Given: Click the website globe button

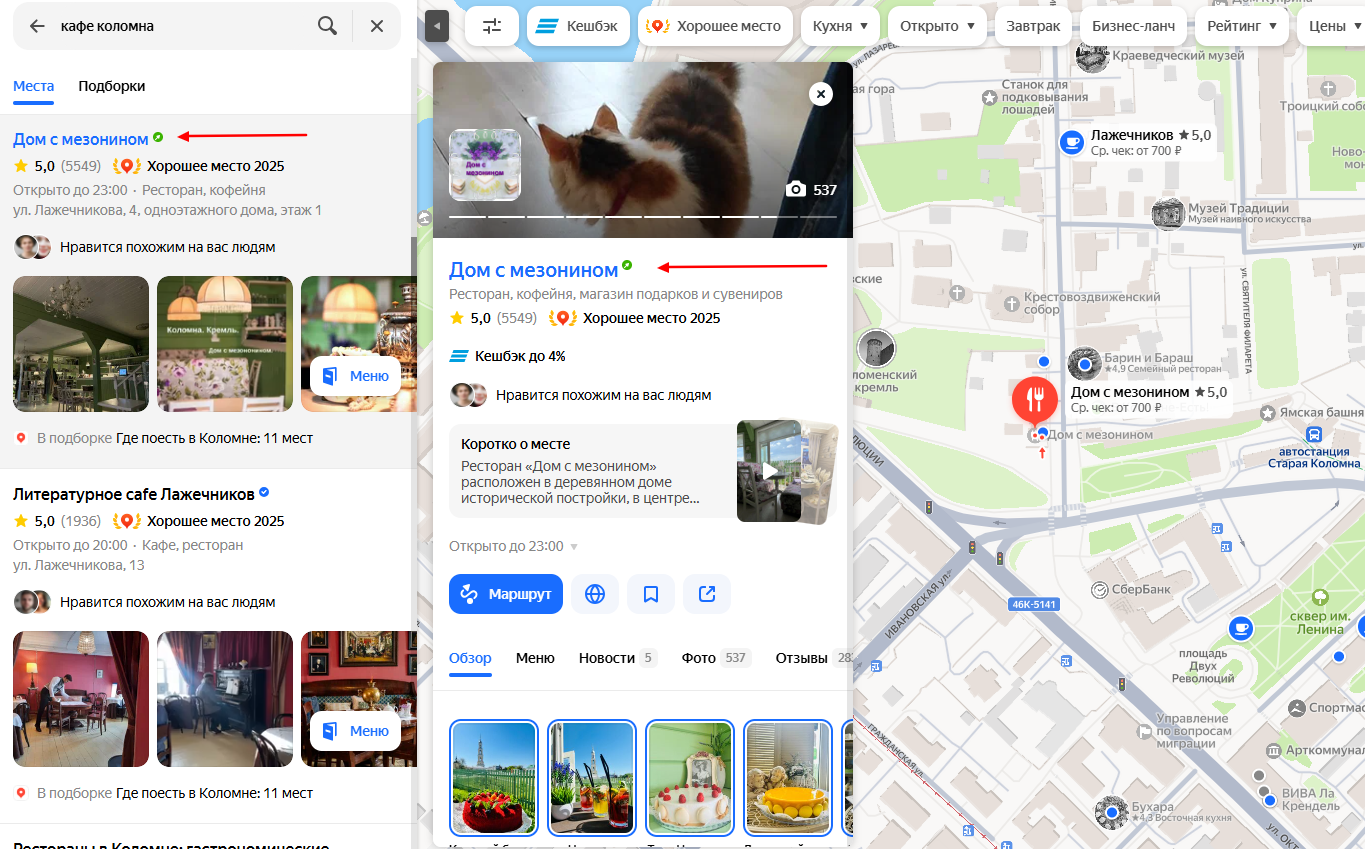Looking at the screenshot, I should [595, 594].
